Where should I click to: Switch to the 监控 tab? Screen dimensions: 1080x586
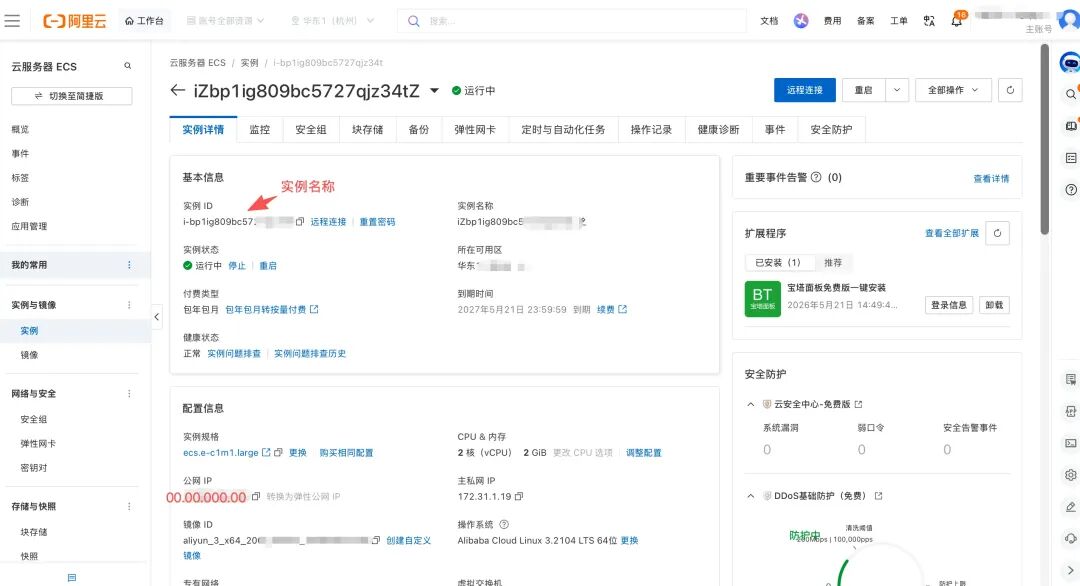(x=260, y=129)
